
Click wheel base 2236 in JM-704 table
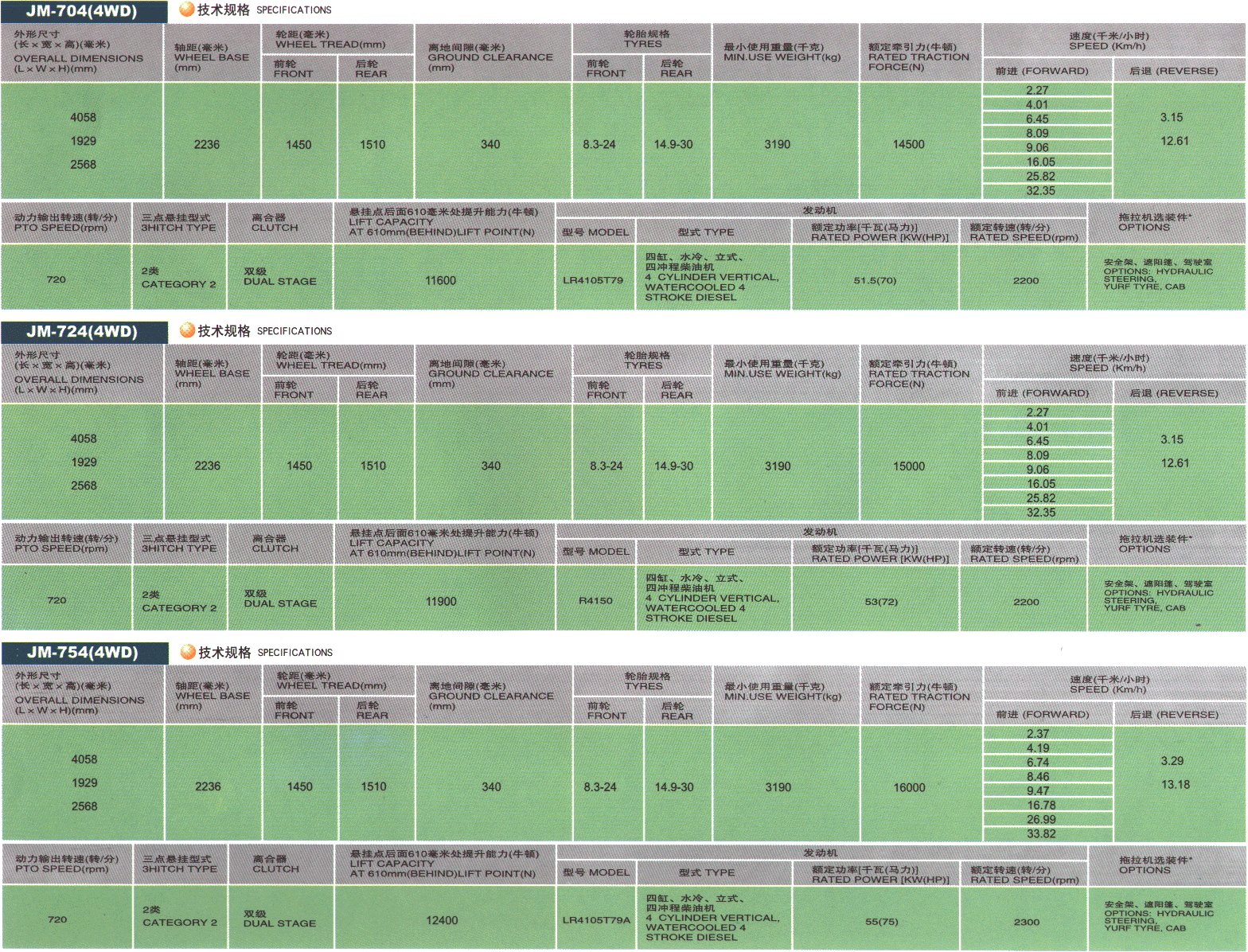[x=207, y=144]
